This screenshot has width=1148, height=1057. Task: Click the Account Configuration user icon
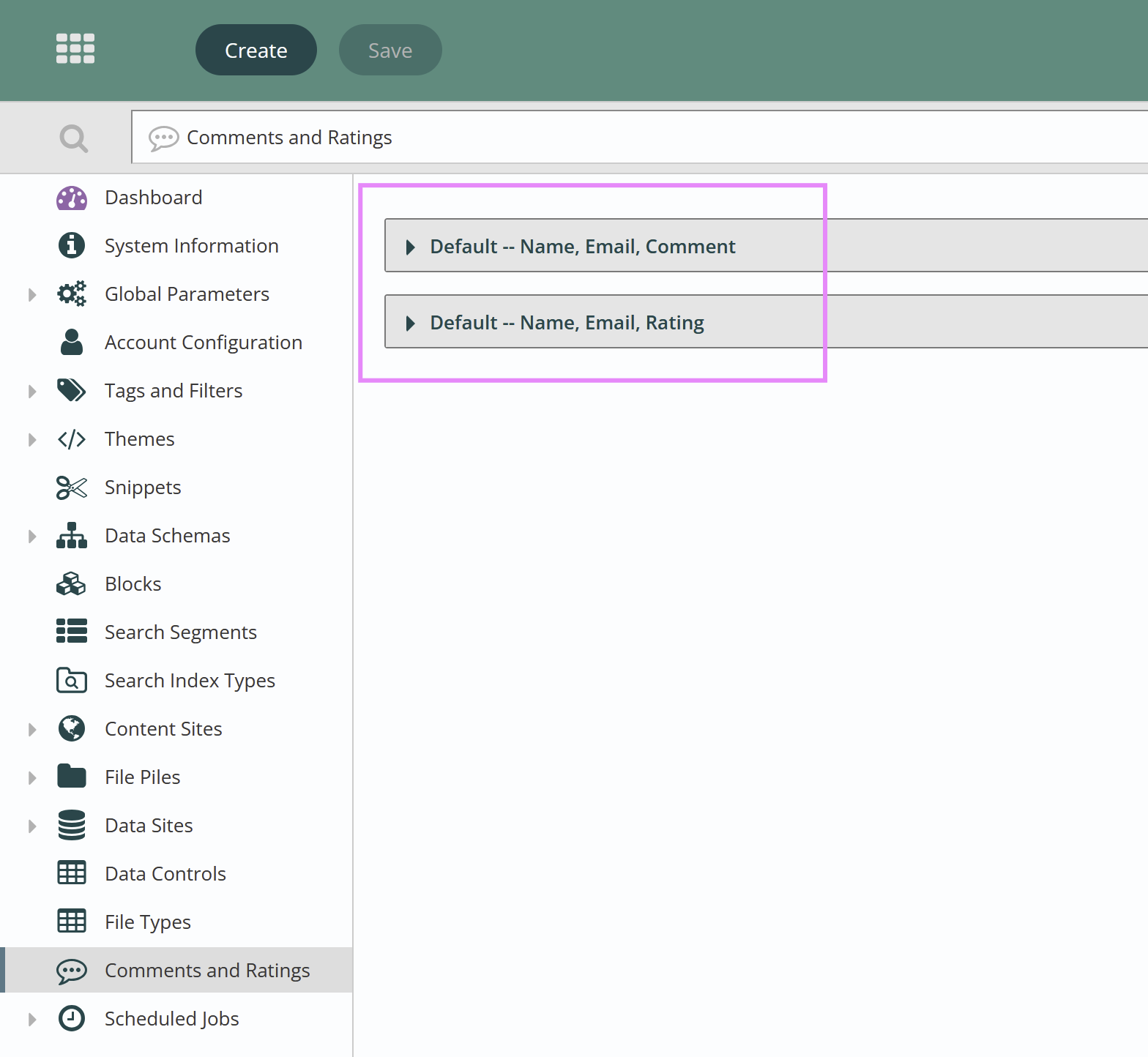pos(72,342)
